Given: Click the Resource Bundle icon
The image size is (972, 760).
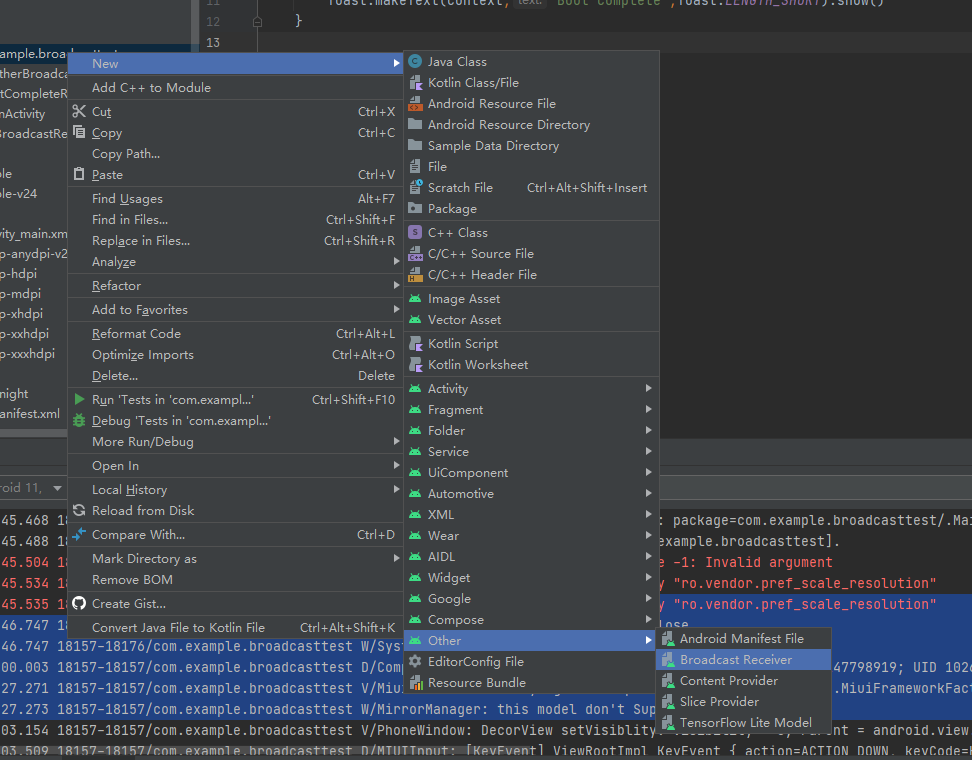Looking at the screenshot, I should (x=415, y=683).
